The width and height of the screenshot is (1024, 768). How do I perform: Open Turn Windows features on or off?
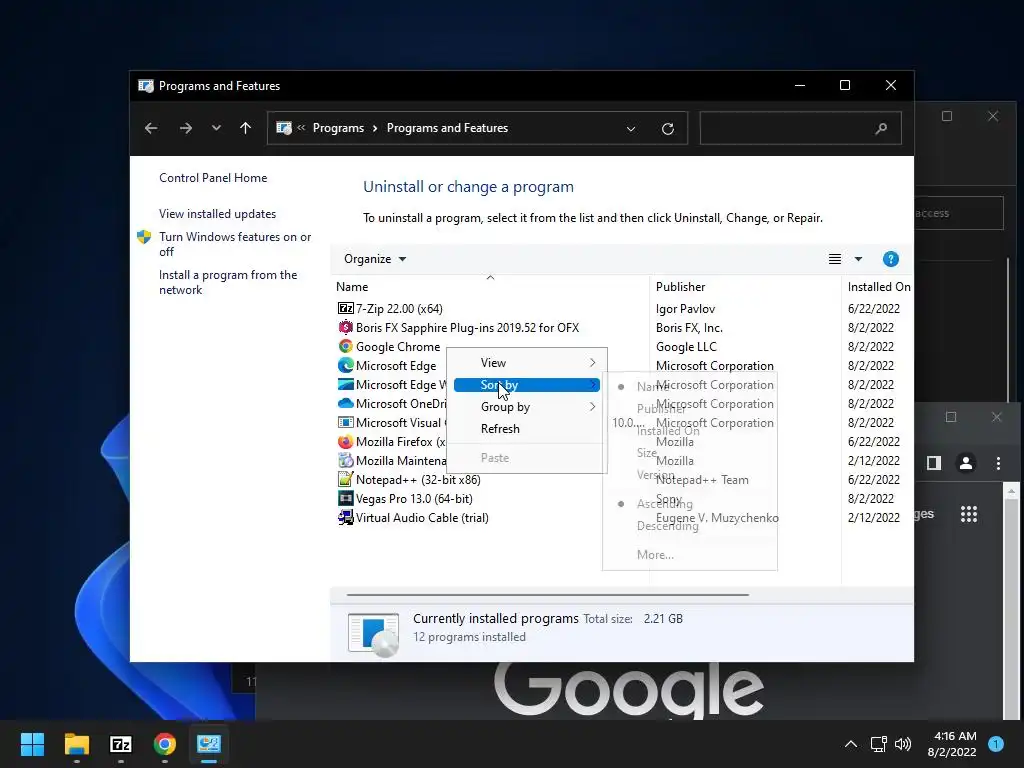point(235,244)
